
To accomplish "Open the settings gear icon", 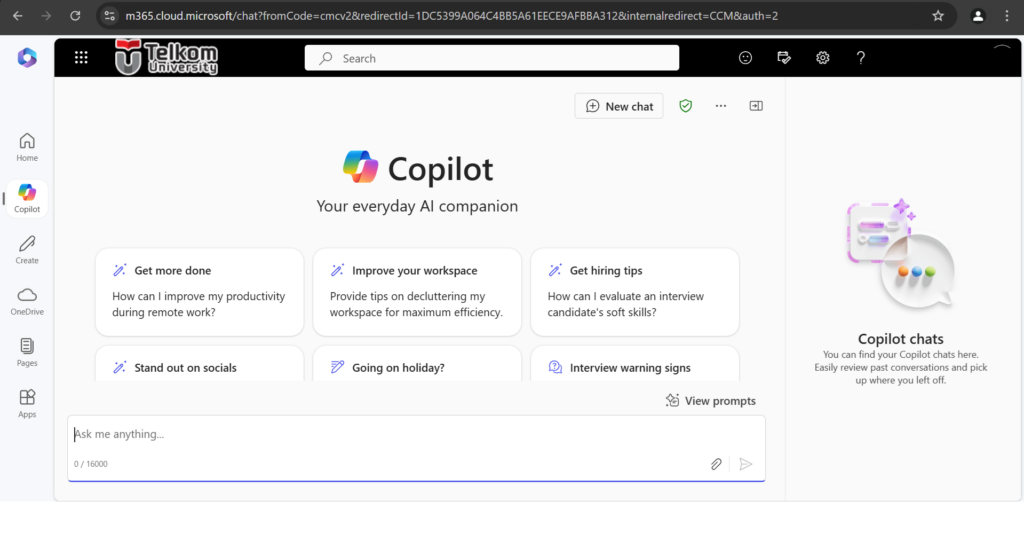I will point(822,58).
